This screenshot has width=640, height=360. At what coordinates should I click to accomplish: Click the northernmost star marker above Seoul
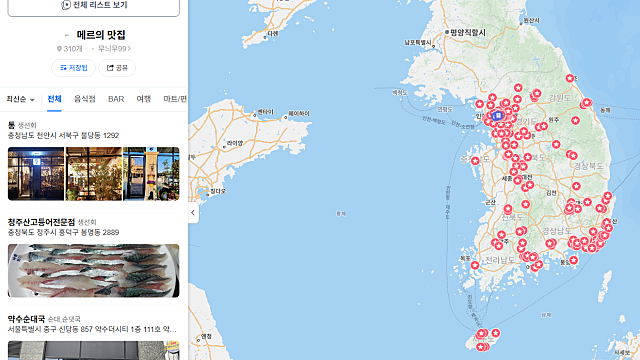pyautogui.click(x=518, y=88)
